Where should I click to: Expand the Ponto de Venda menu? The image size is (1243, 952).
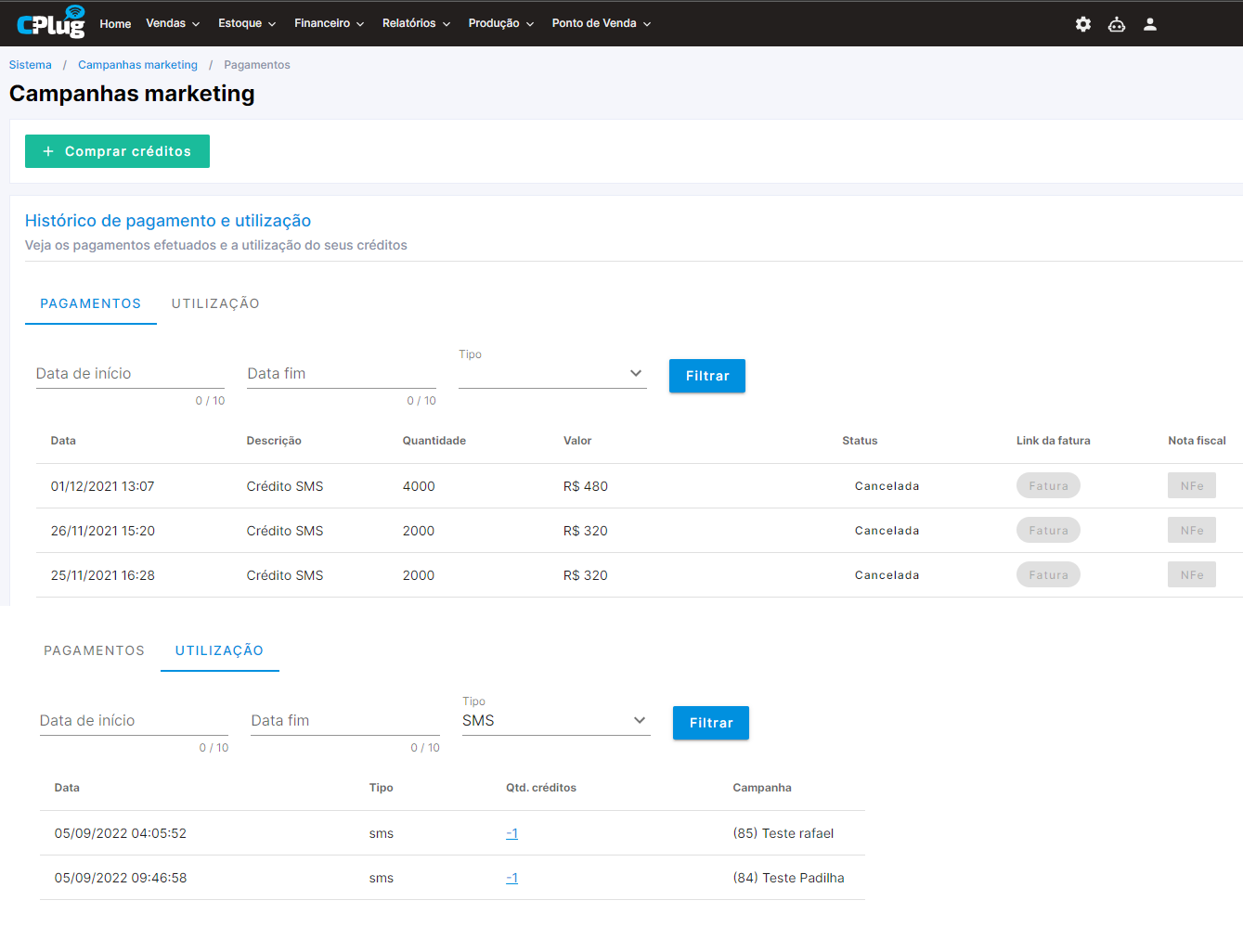pos(602,23)
